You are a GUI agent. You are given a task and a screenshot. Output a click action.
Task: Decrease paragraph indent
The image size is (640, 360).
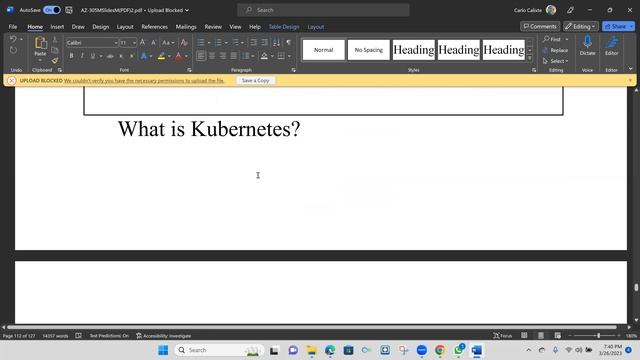click(x=253, y=42)
